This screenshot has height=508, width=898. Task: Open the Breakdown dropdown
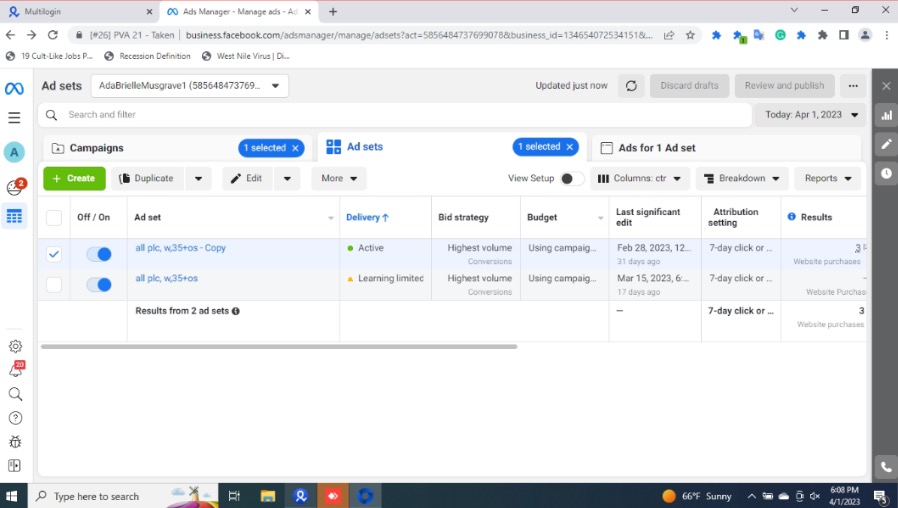[742, 178]
